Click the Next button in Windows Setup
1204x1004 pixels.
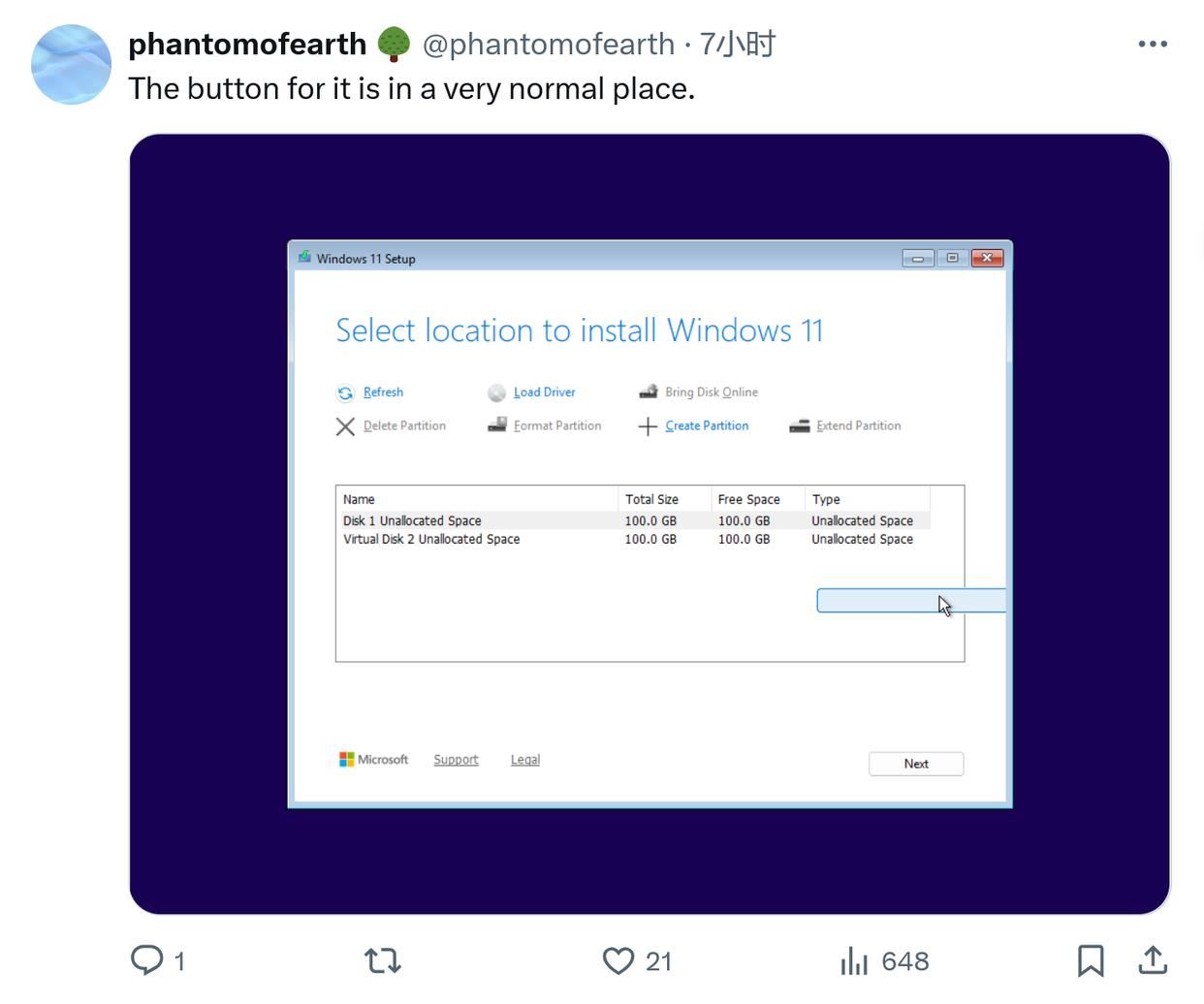pos(915,764)
